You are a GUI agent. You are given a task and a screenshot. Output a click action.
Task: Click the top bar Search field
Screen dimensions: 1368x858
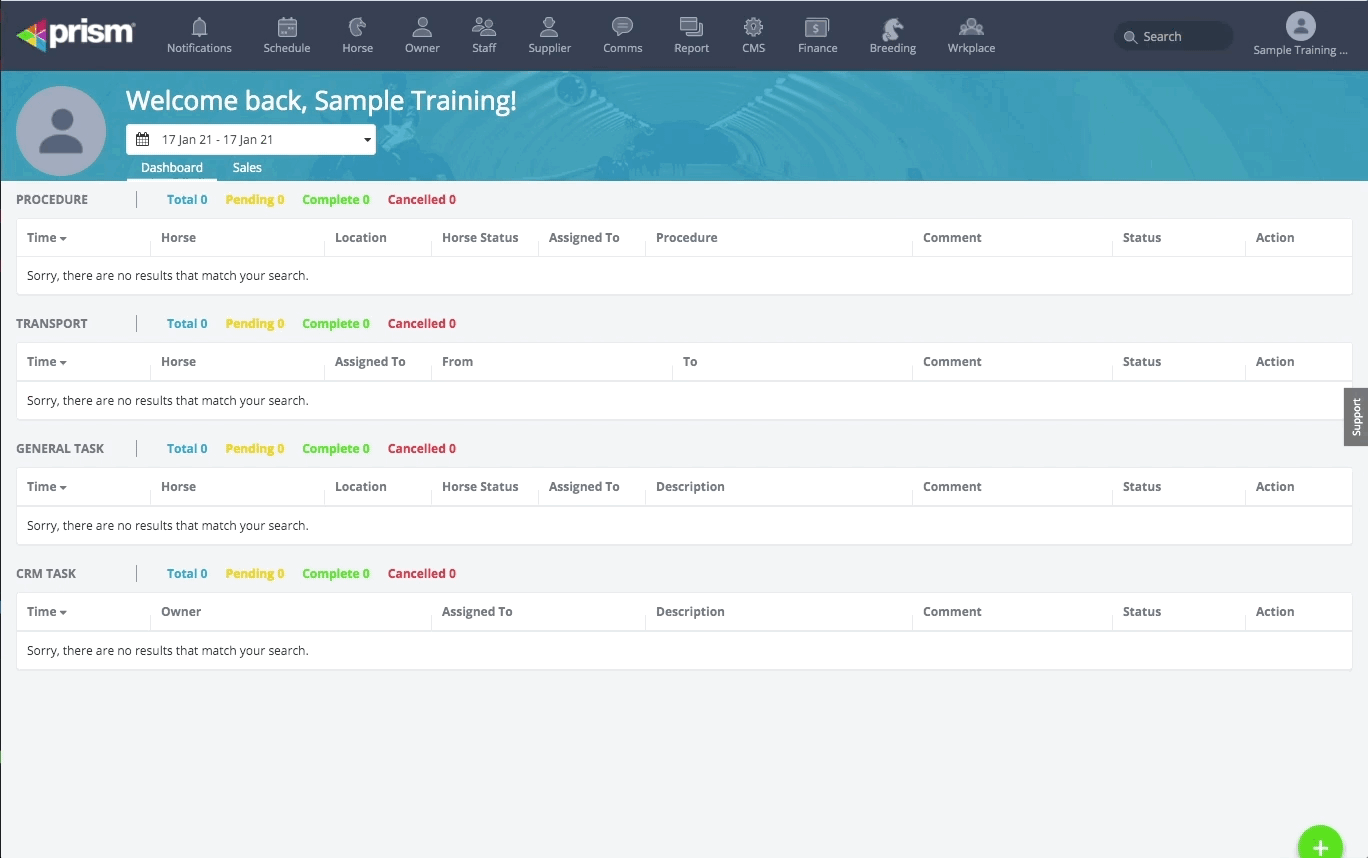click(x=1173, y=36)
